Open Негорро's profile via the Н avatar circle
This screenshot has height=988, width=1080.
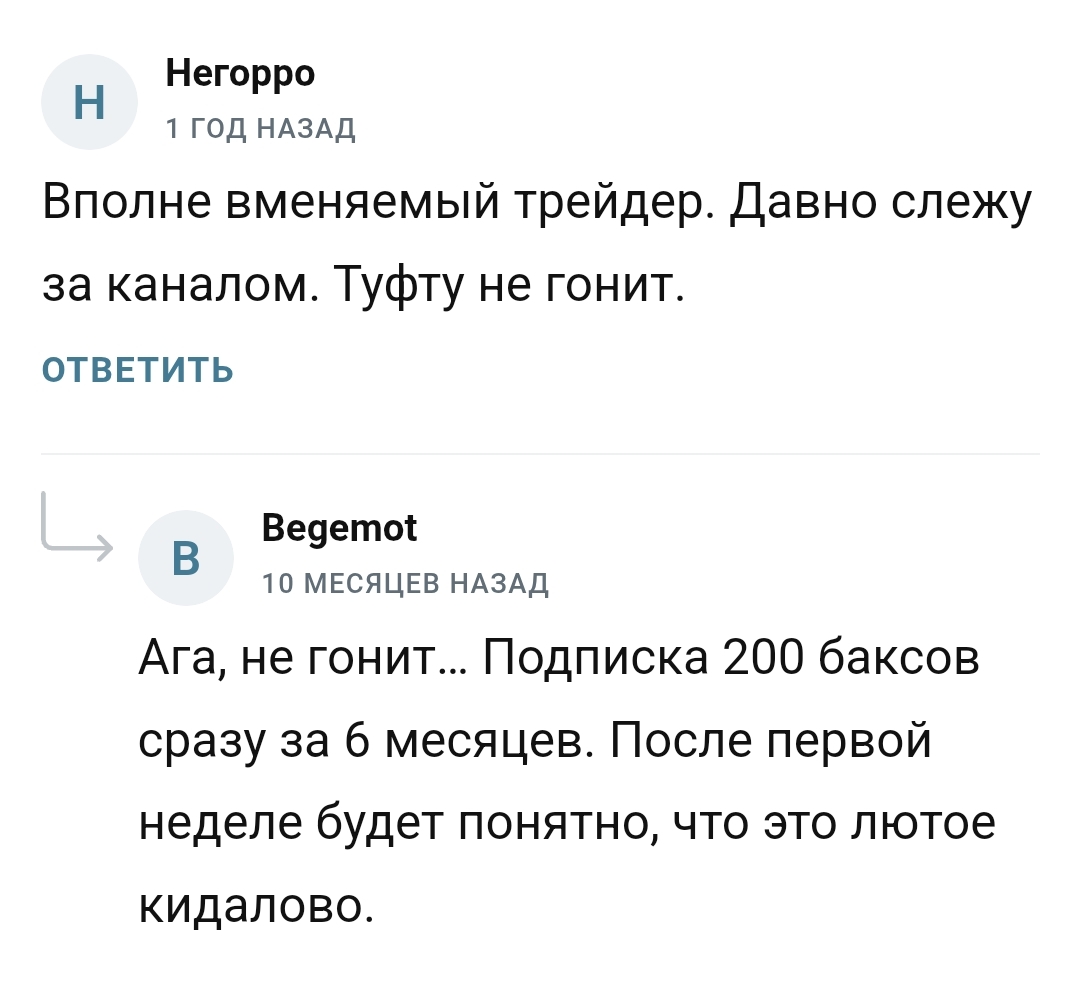point(88,102)
